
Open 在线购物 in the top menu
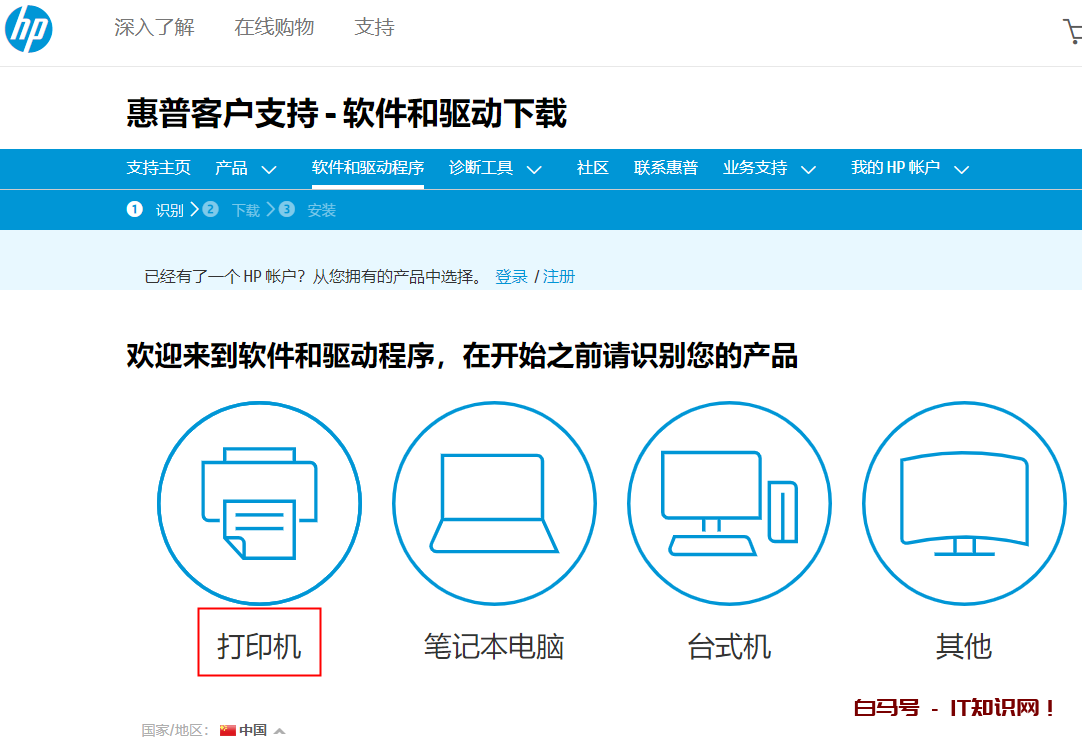274,28
